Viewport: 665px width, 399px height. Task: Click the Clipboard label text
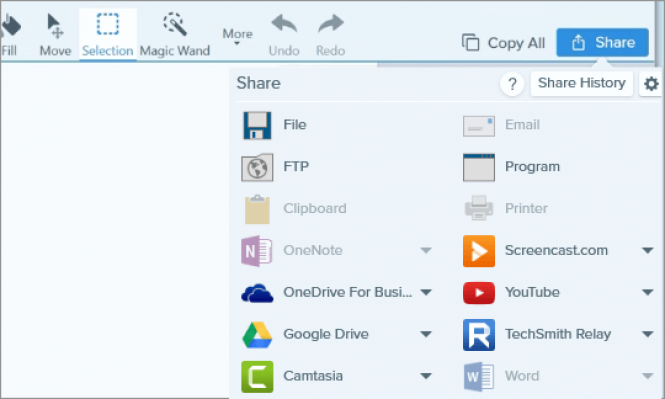(315, 209)
